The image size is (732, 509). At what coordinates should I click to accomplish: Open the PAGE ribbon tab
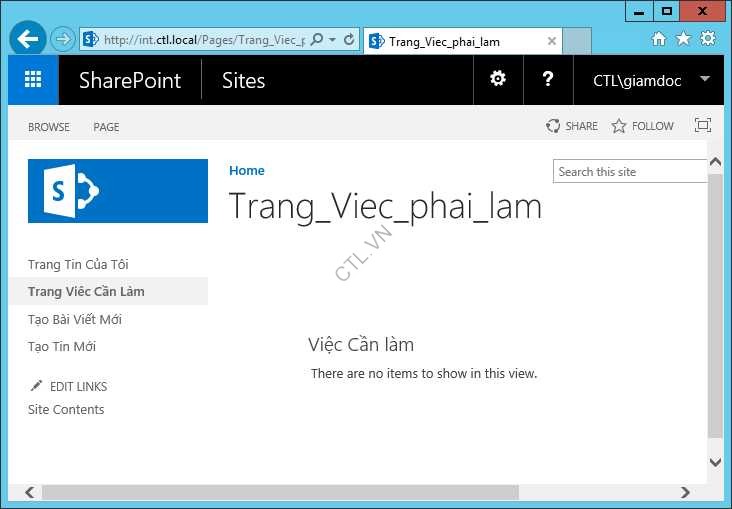tap(106, 127)
